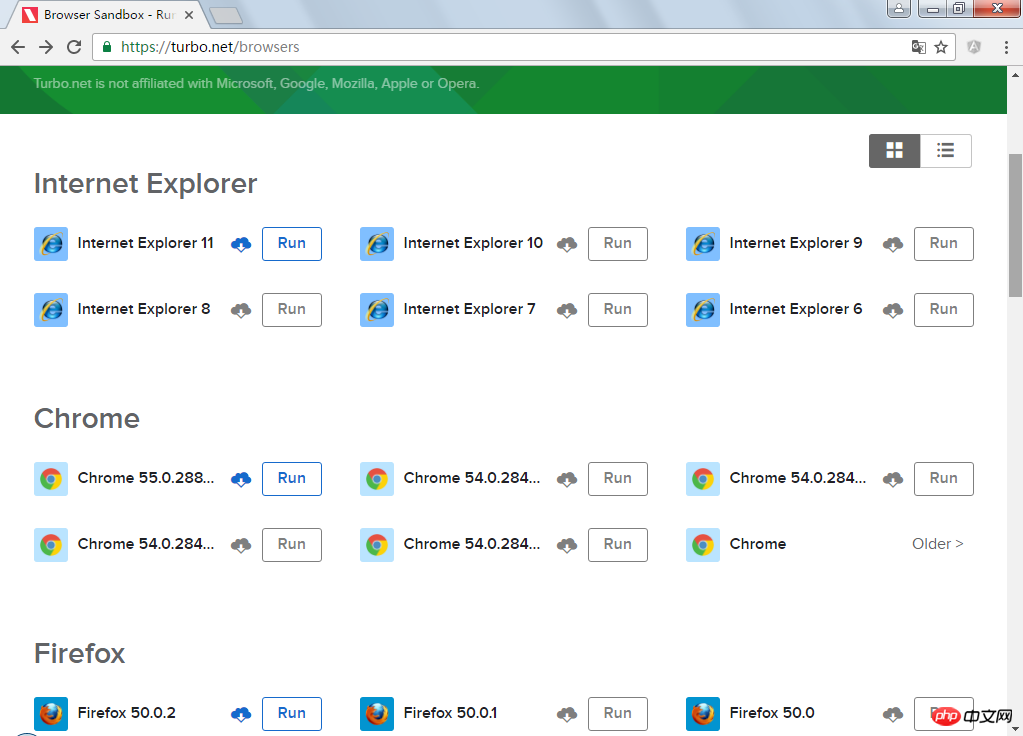
Task: View the secure site padlock info
Action: (107, 47)
